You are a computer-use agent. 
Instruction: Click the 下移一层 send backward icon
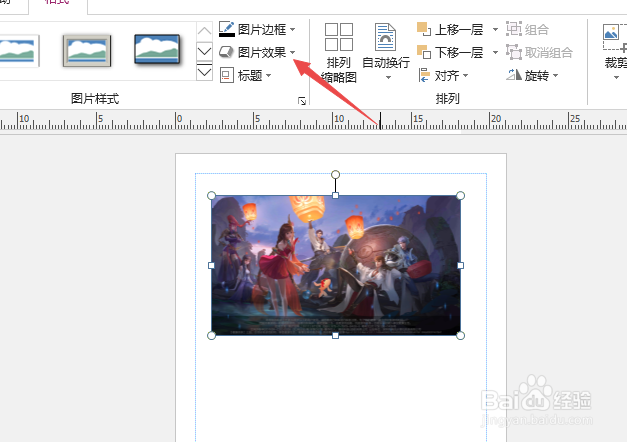(x=424, y=52)
